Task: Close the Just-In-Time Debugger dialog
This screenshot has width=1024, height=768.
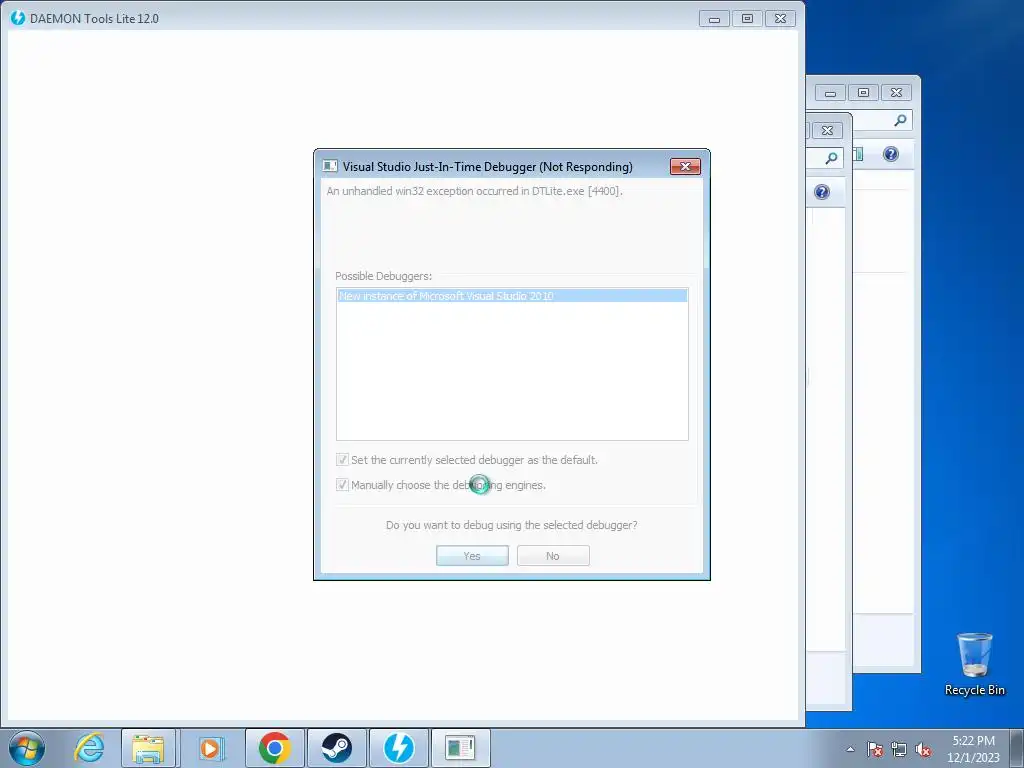Action: pyautogui.click(x=685, y=167)
